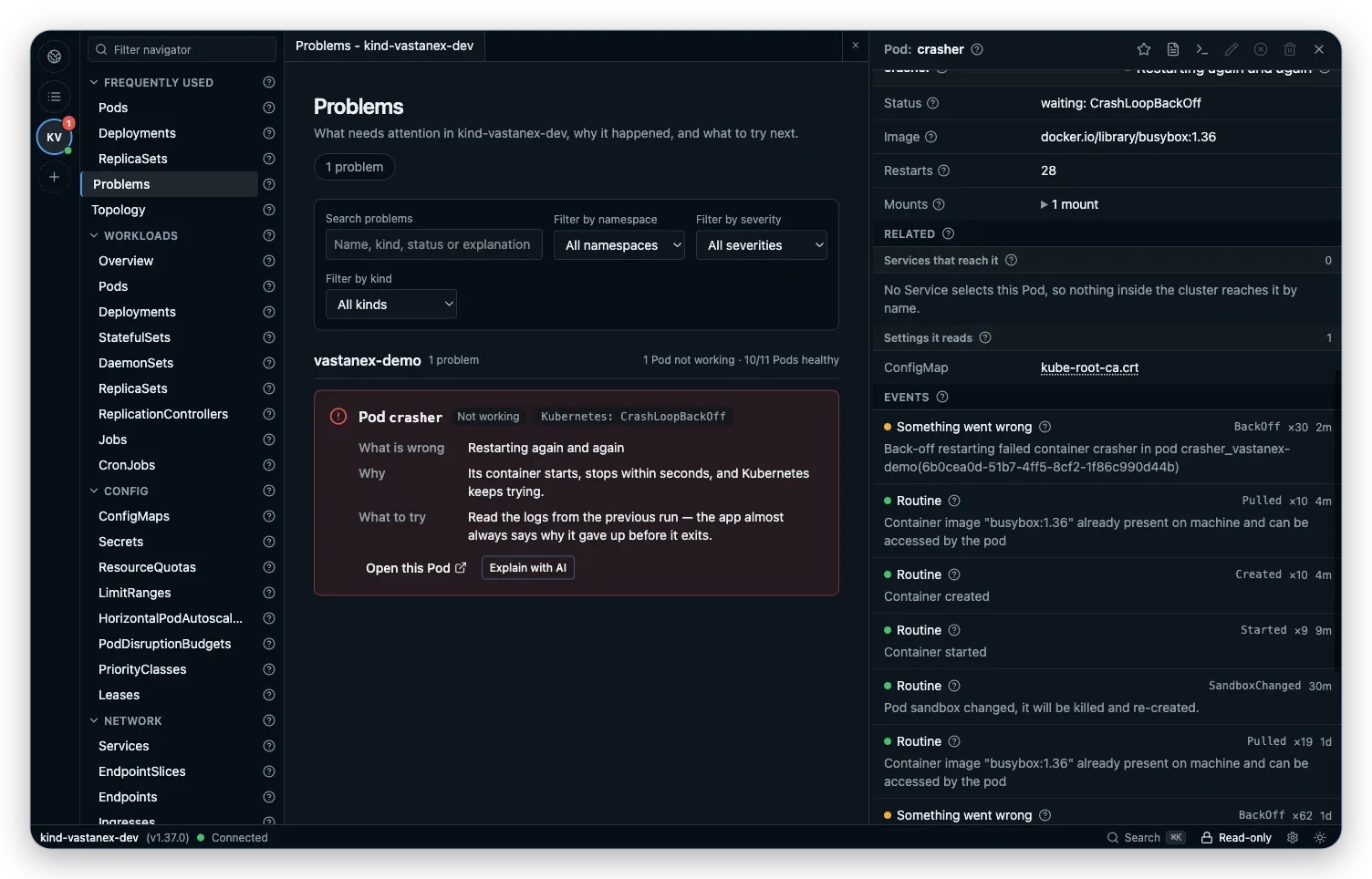The image size is (1372, 879).
Task: Click the circled-x icon in pod header
Action: click(x=1261, y=49)
